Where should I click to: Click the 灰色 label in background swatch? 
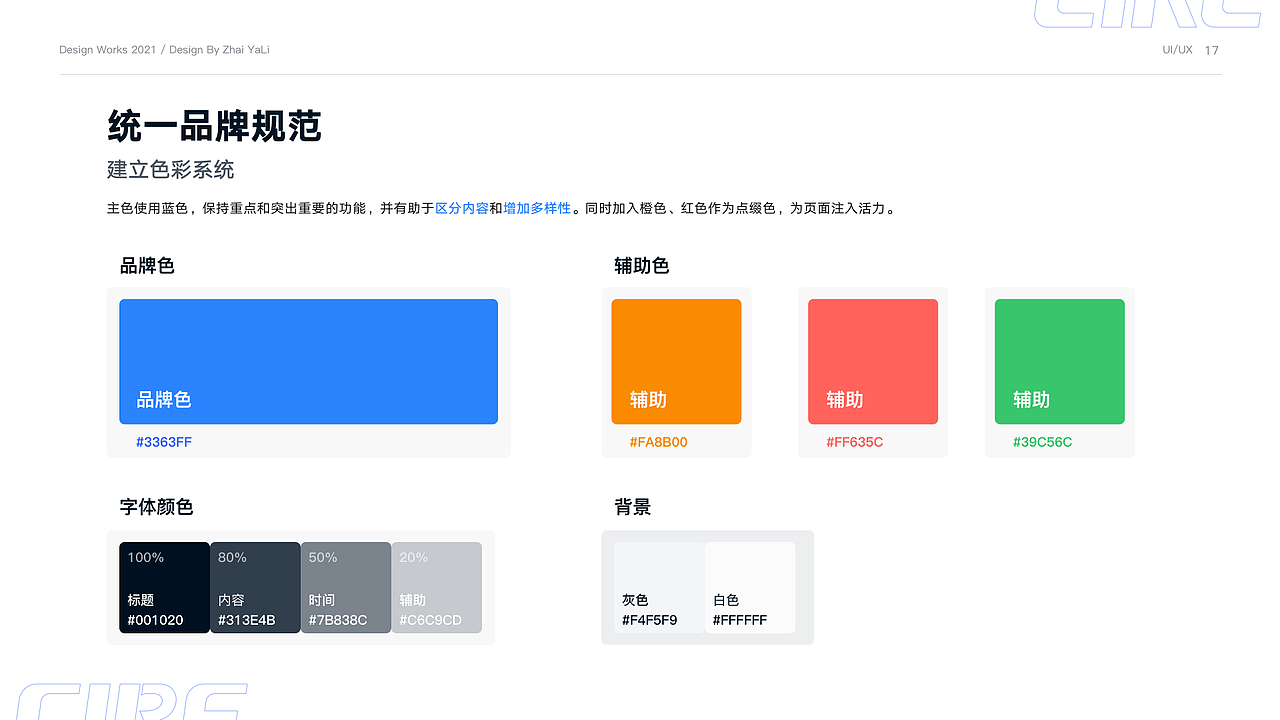pyautogui.click(x=635, y=600)
